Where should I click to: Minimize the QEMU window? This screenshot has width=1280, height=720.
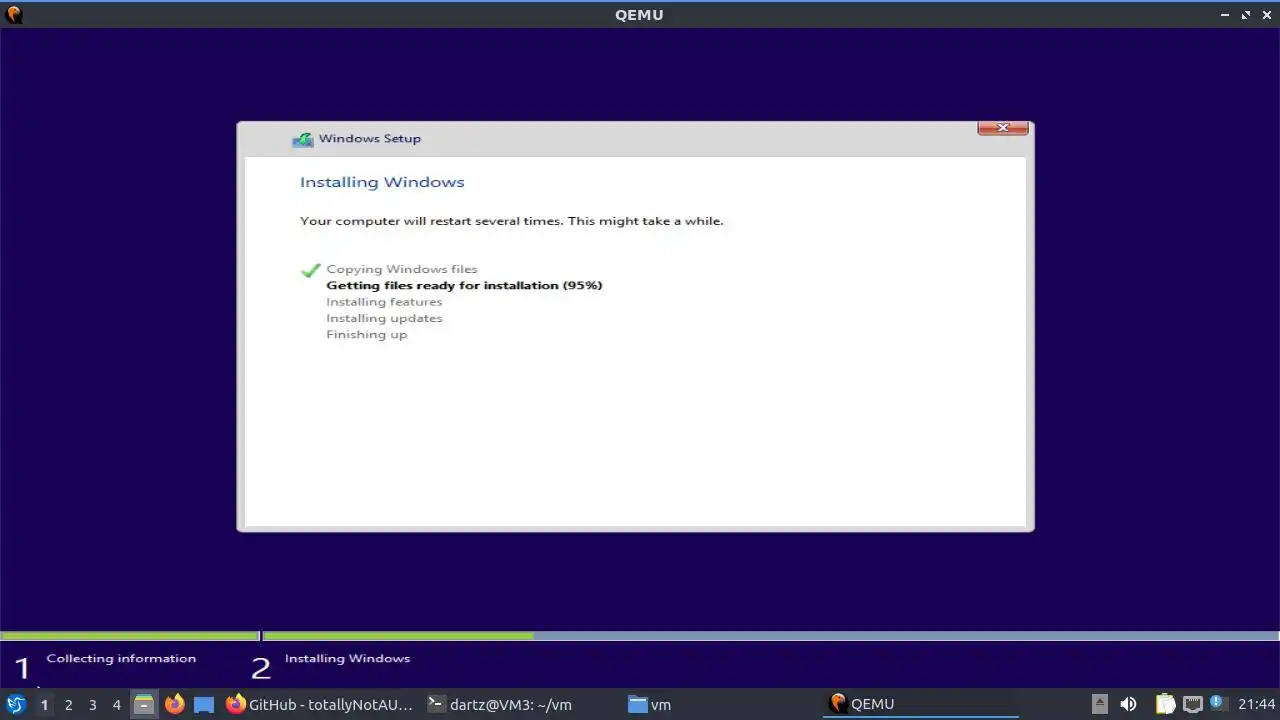pyautogui.click(x=1226, y=15)
